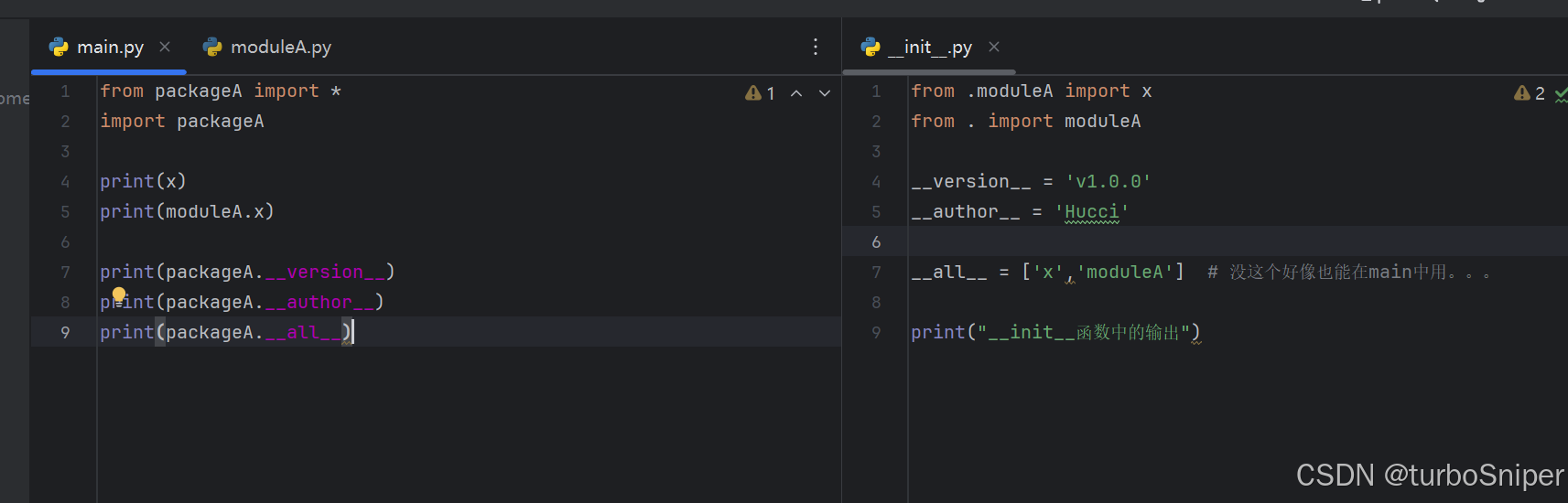Click the warning indicator in __init__.py editor

(1530, 93)
